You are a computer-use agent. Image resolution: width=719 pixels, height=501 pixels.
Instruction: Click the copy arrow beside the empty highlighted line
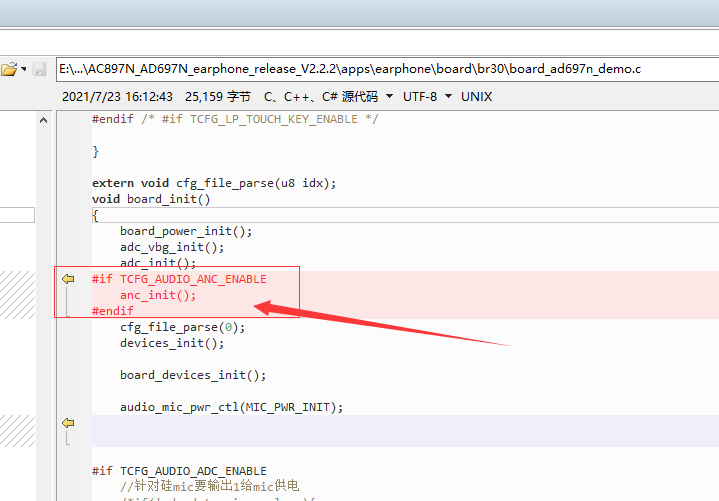[x=68, y=423]
